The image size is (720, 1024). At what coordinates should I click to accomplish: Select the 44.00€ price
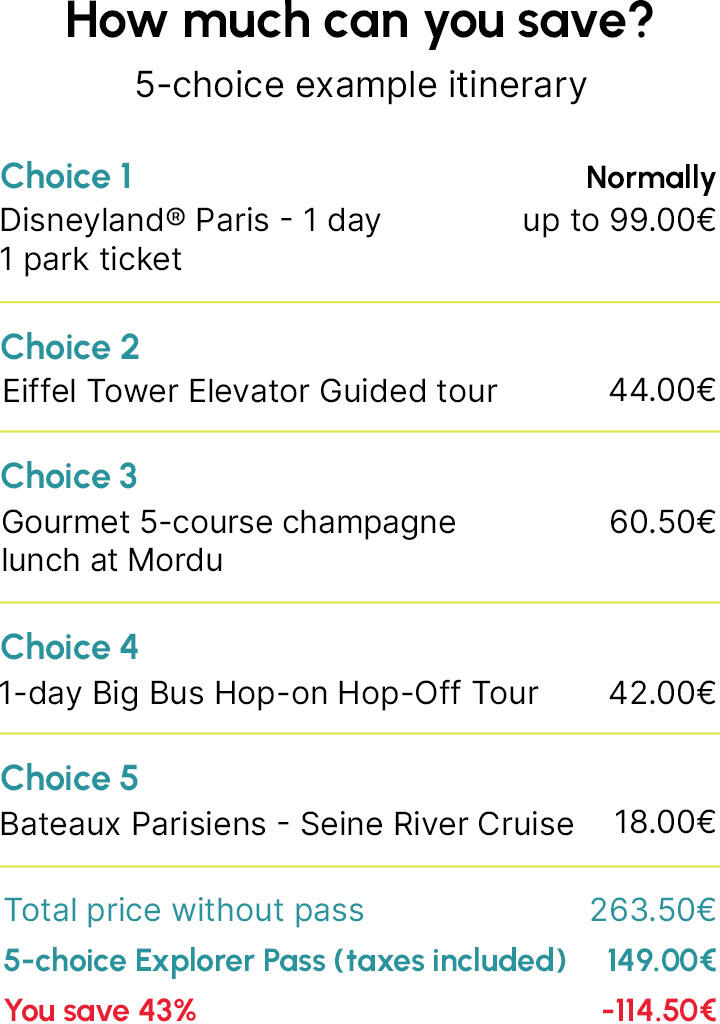pos(663,391)
